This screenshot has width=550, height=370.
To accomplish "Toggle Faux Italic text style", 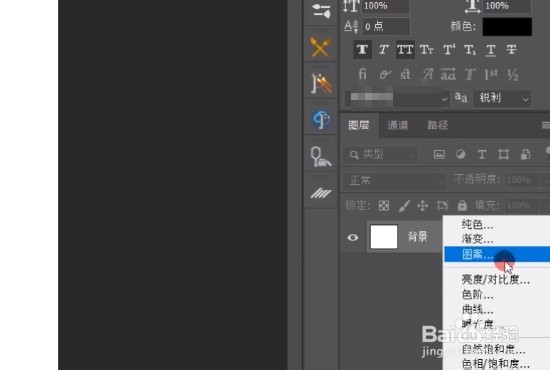I will [383, 49].
